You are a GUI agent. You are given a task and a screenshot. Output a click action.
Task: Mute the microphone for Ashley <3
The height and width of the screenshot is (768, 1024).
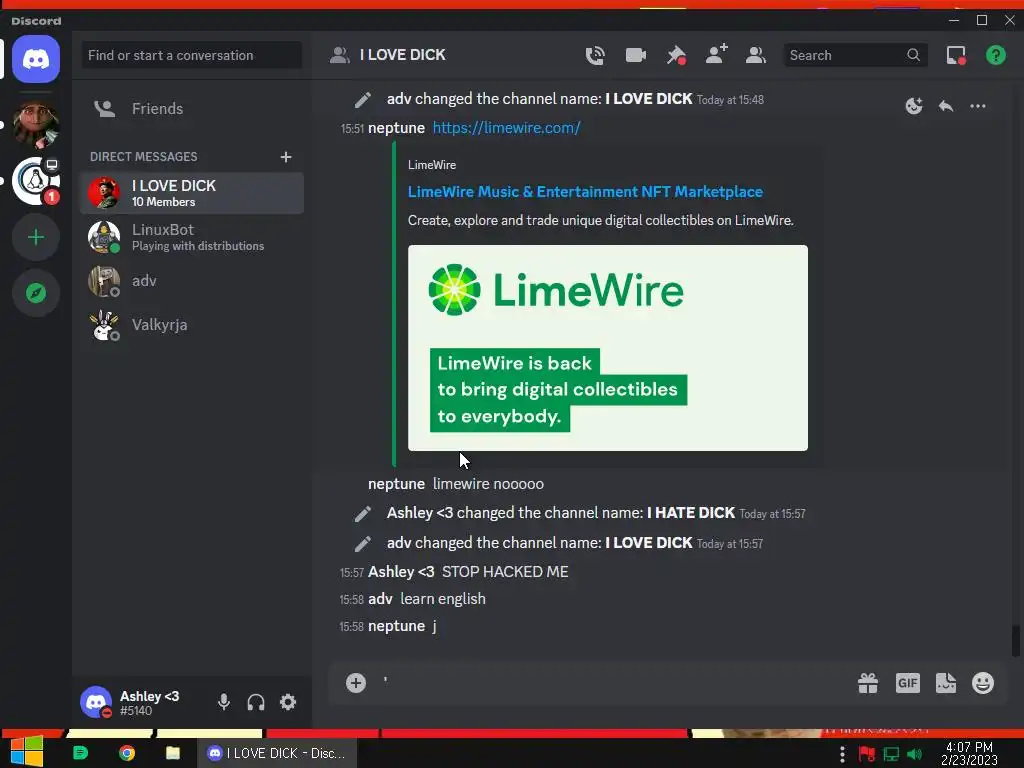(x=224, y=702)
